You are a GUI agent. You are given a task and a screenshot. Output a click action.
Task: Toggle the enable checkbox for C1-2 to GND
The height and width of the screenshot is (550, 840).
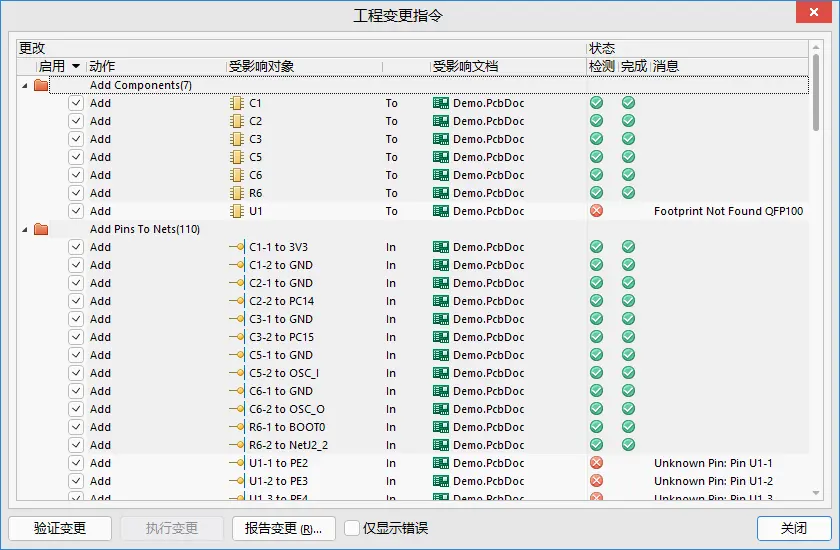coord(76,265)
